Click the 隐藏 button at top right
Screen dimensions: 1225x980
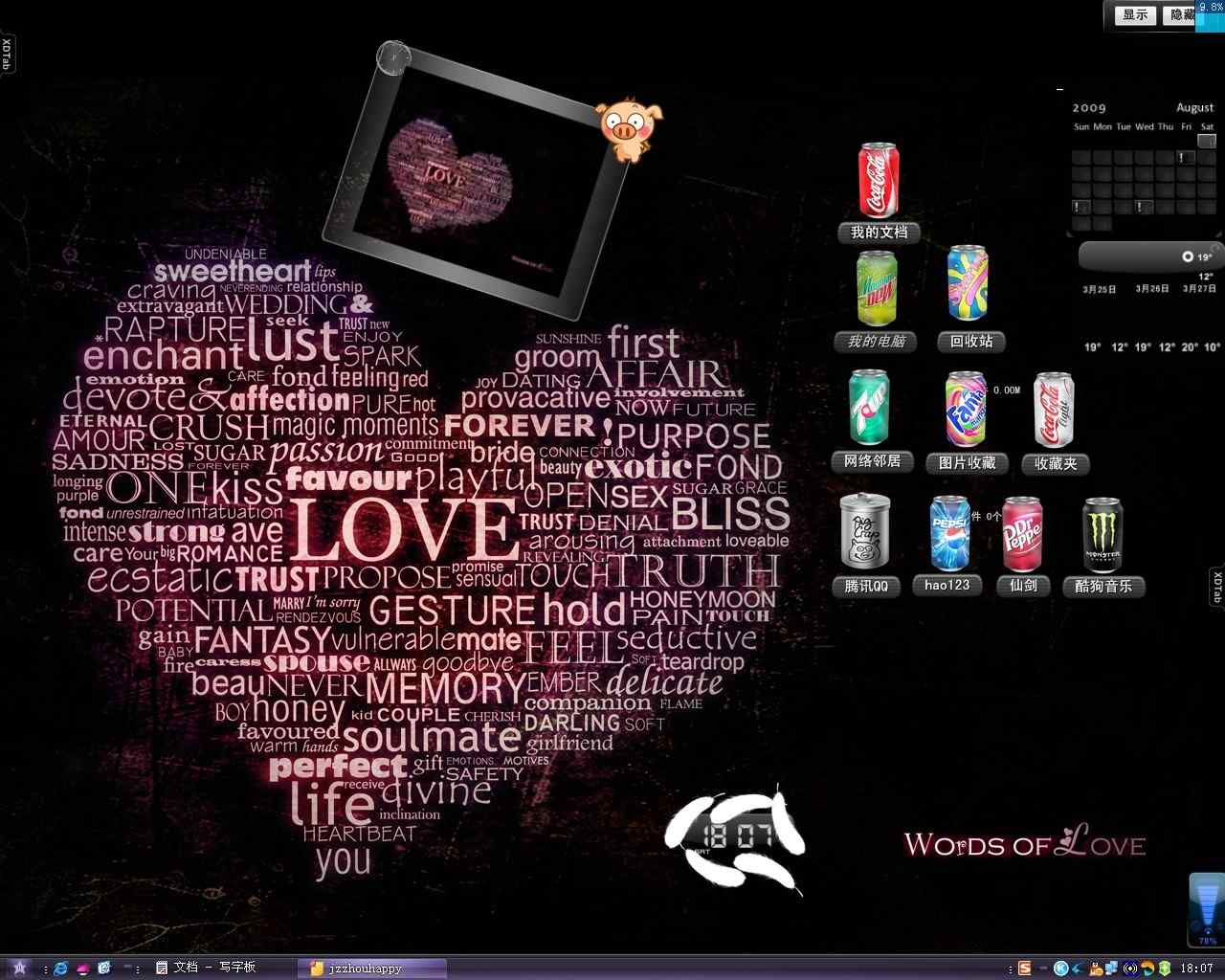pos(1179,15)
